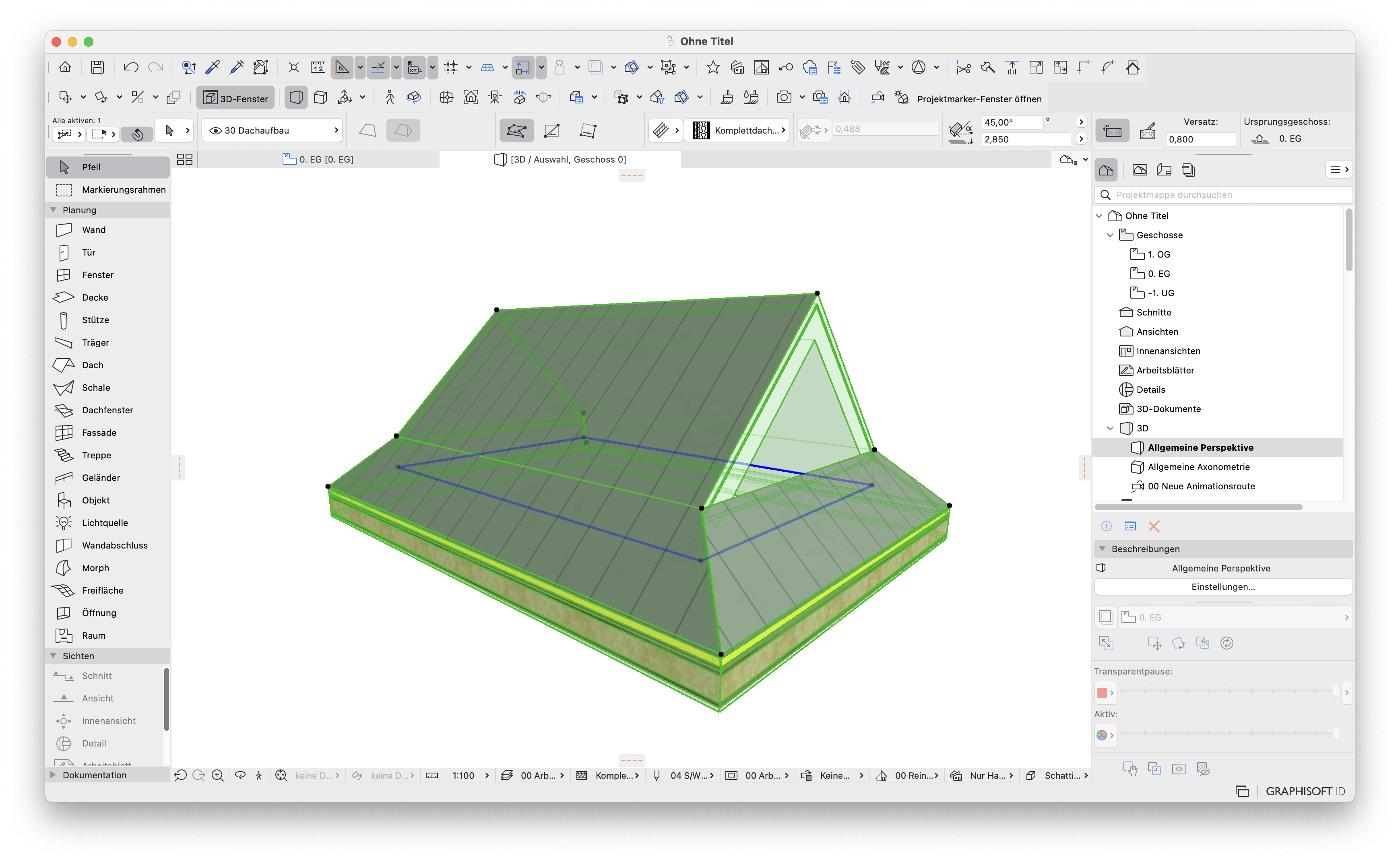Select the Träger tool

click(108, 342)
